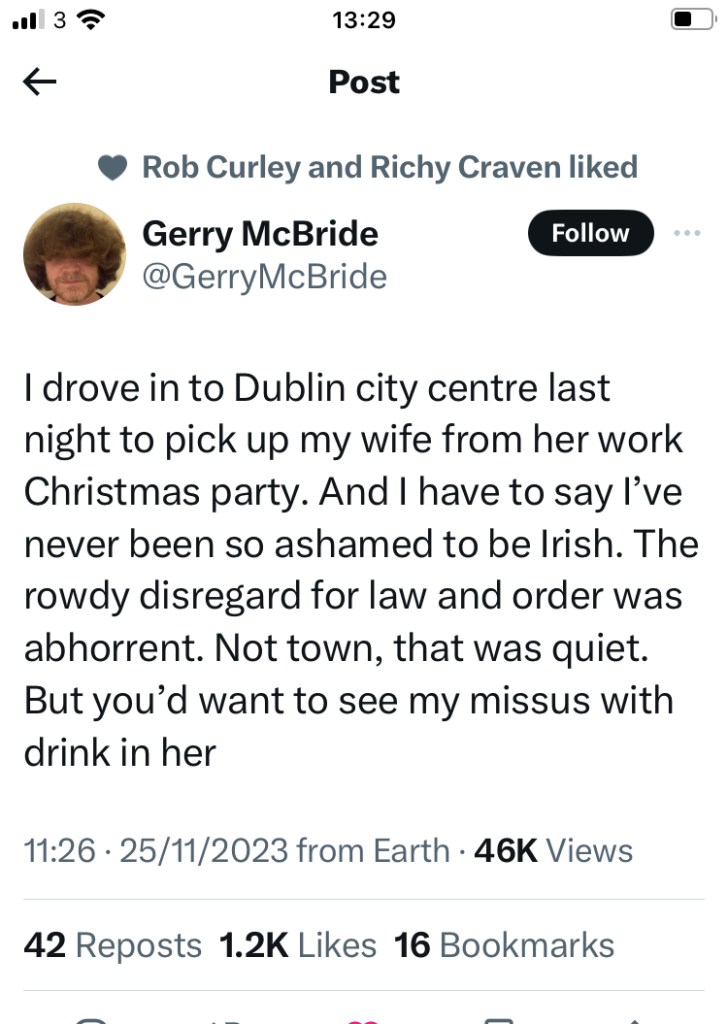This screenshot has height=1024, width=728.
Task: Tap the back arrow
Action: (40, 83)
